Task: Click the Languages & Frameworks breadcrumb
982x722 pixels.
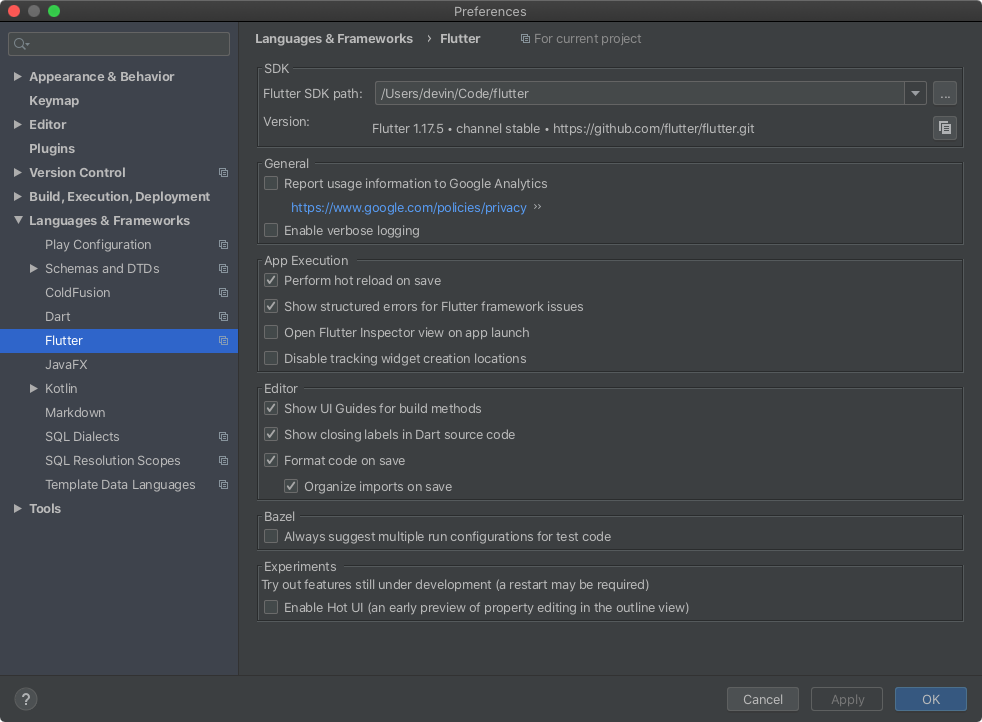Action: coord(334,38)
